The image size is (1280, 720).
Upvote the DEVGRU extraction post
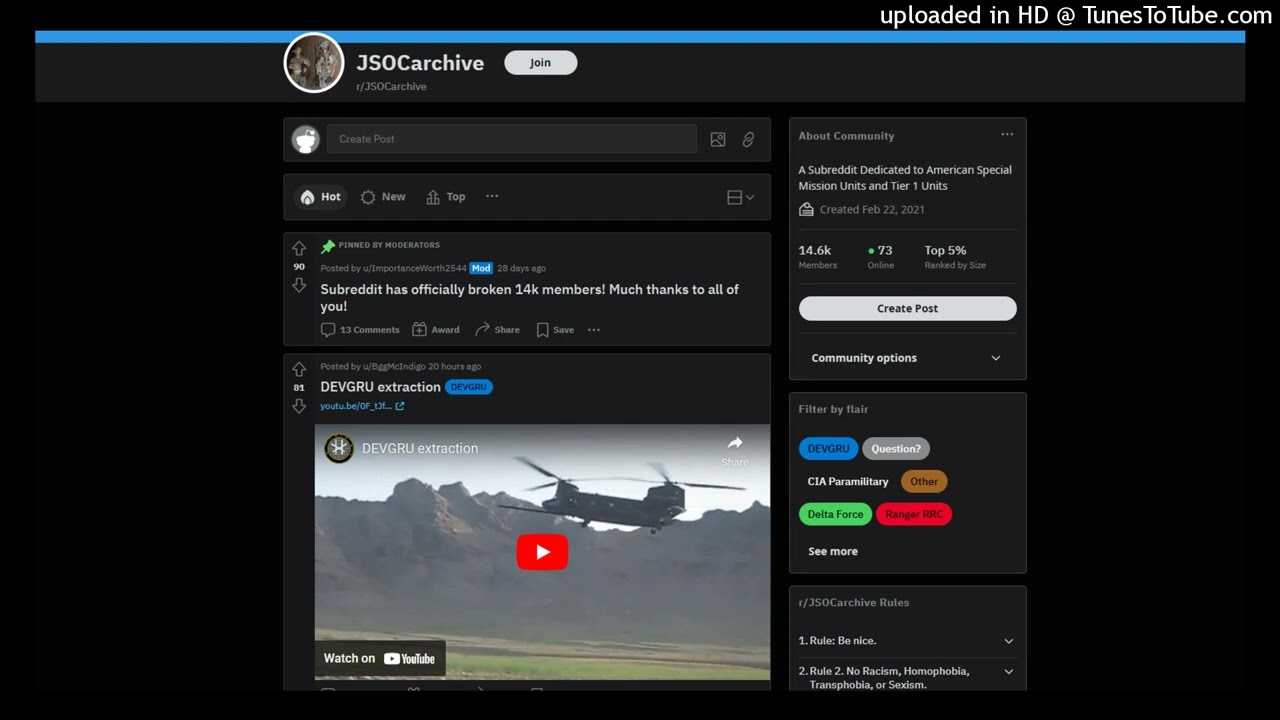click(299, 369)
